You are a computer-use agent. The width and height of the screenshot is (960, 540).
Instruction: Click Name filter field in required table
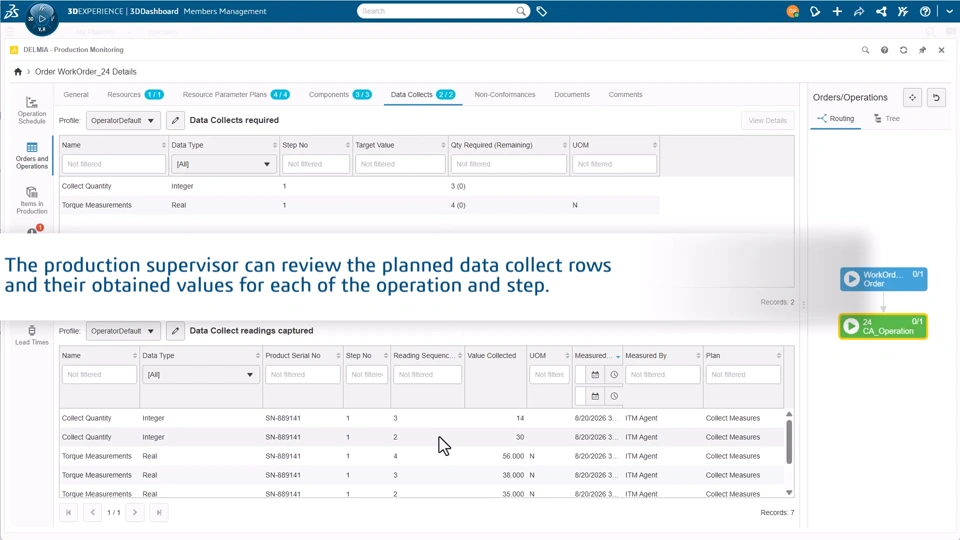pyautogui.click(x=113, y=164)
